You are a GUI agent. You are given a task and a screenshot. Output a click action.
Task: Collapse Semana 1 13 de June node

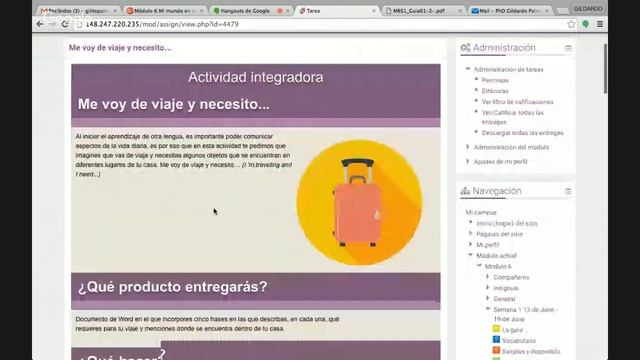(488, 309)
